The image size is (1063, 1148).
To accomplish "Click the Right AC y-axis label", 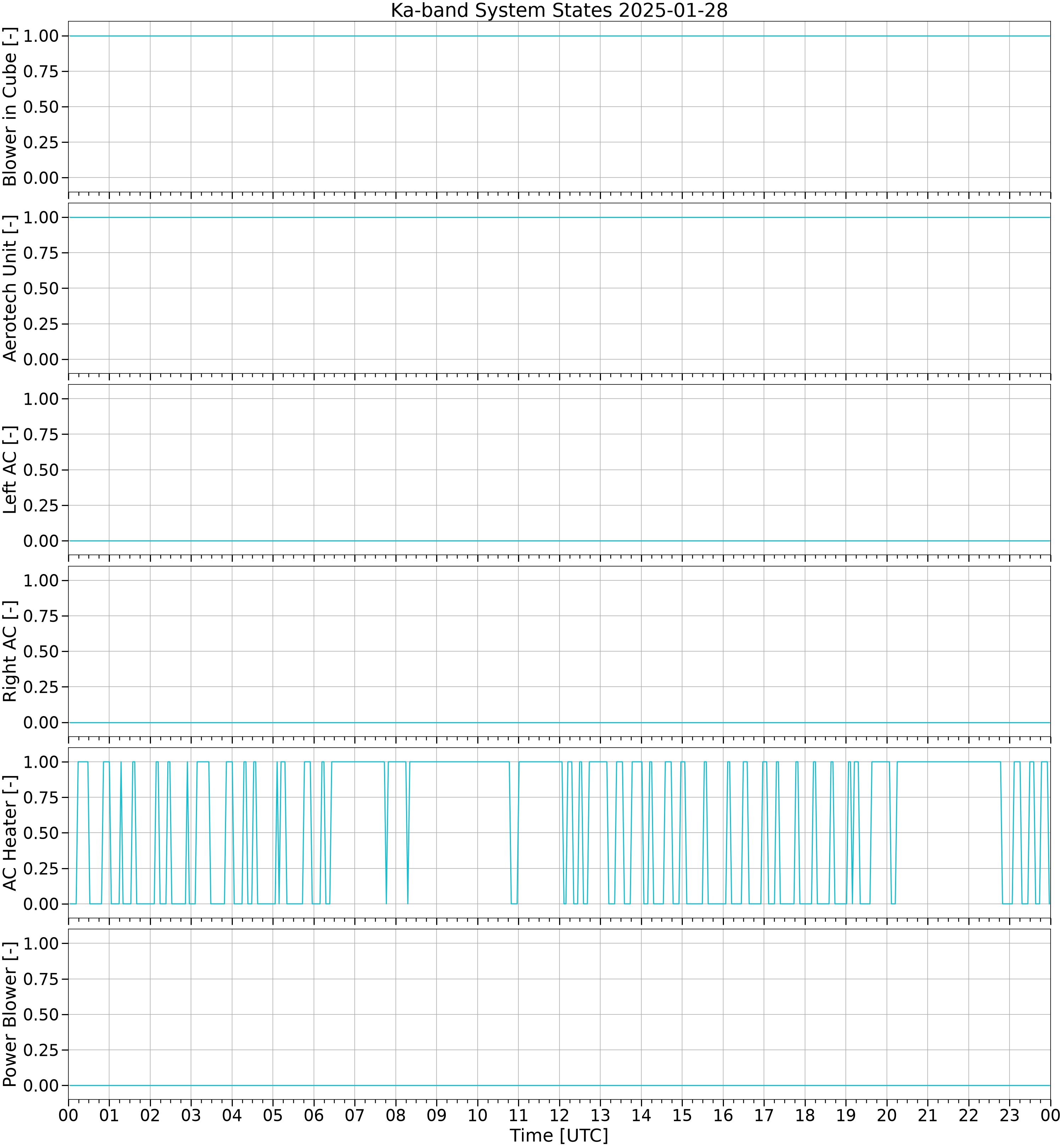I will coord(10,651).
